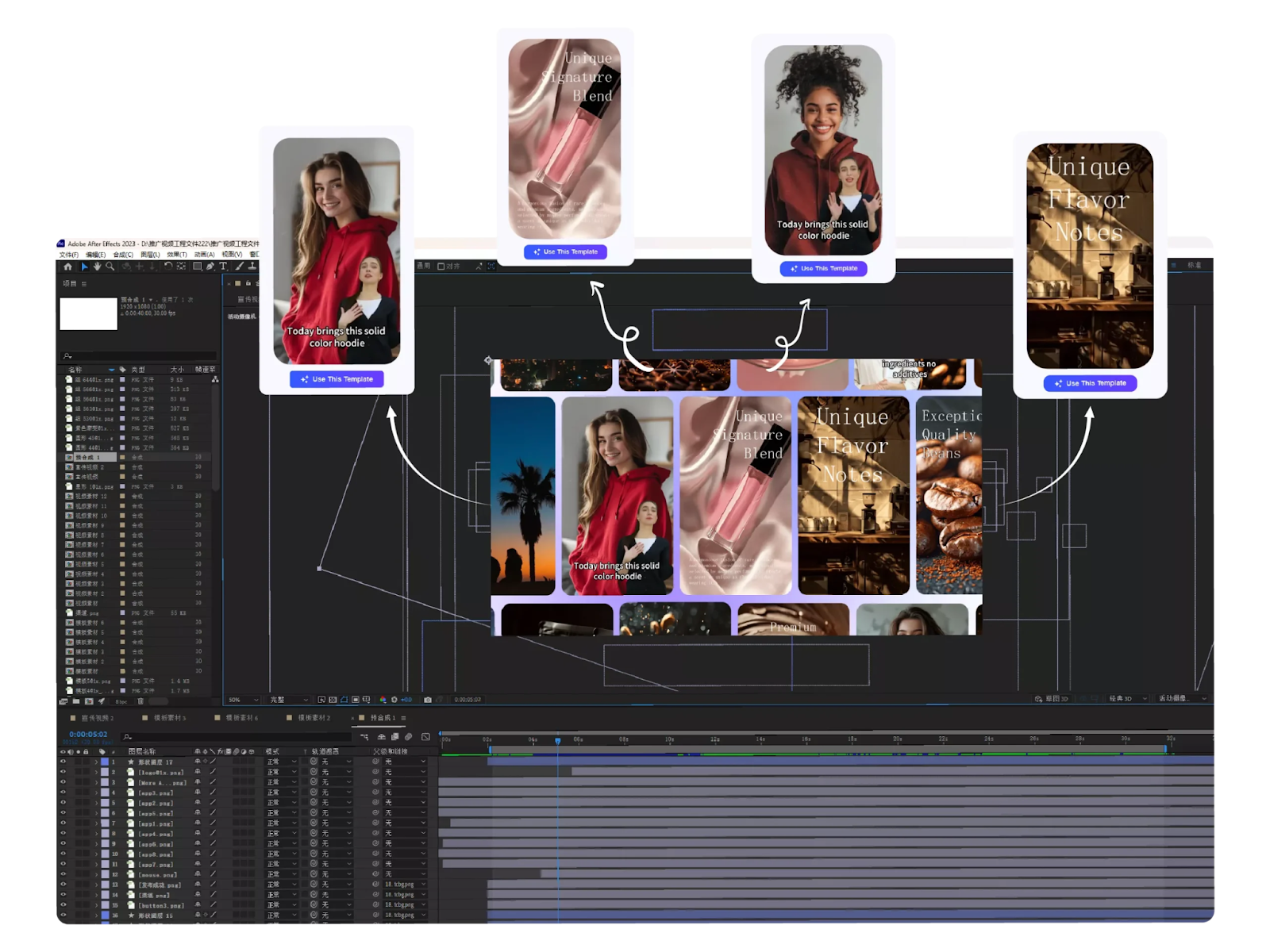1270x952 pixels.
Task: Select the Zoom magnifier tool
Action: click(x=110, y=267)
